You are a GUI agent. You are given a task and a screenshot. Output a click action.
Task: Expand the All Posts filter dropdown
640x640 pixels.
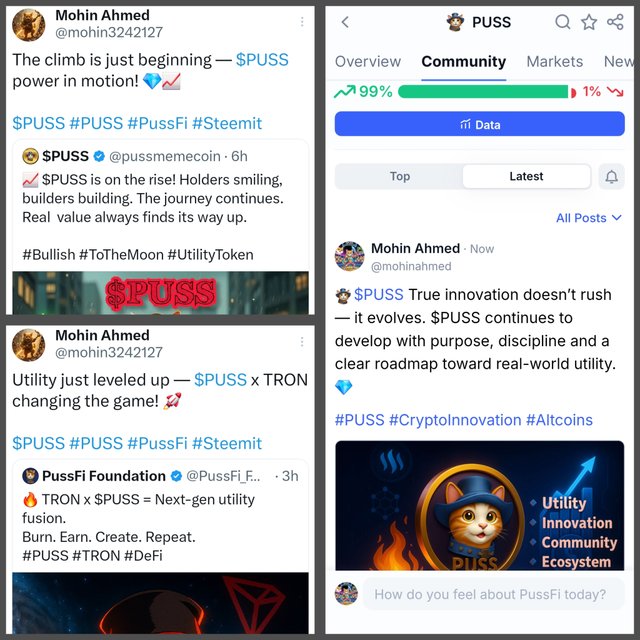click(x=589, y=218)
